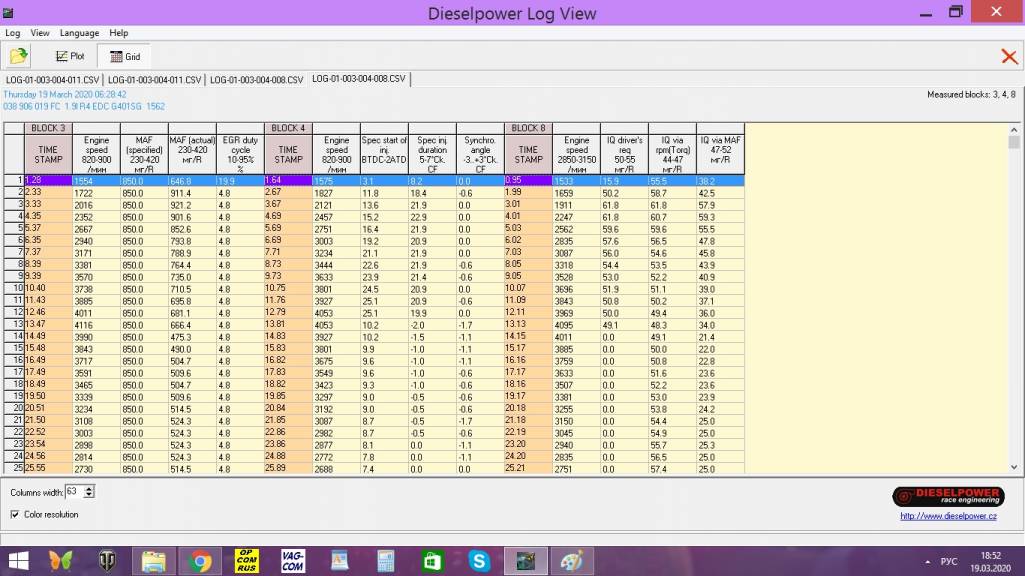Viewport: 1025px width, 576px height.
Task: Open the Language menu
Action: point(79,33)
